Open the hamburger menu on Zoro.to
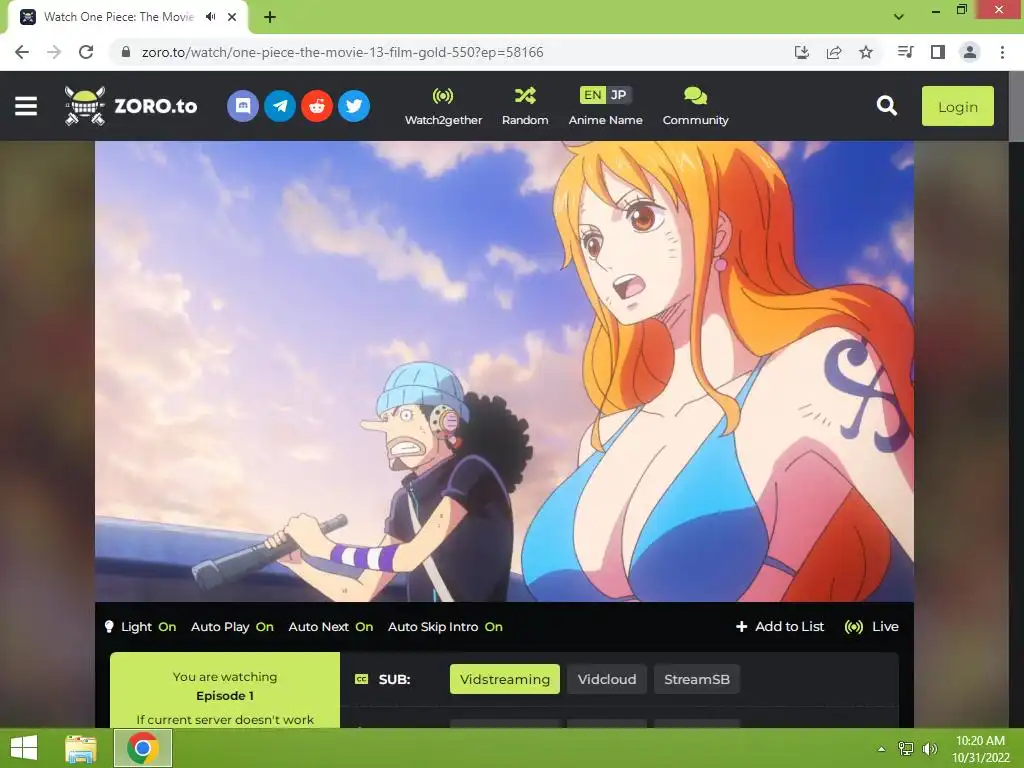Image resolution: width=1024 pixels, height=768 pixels. (x=26, y=106)
